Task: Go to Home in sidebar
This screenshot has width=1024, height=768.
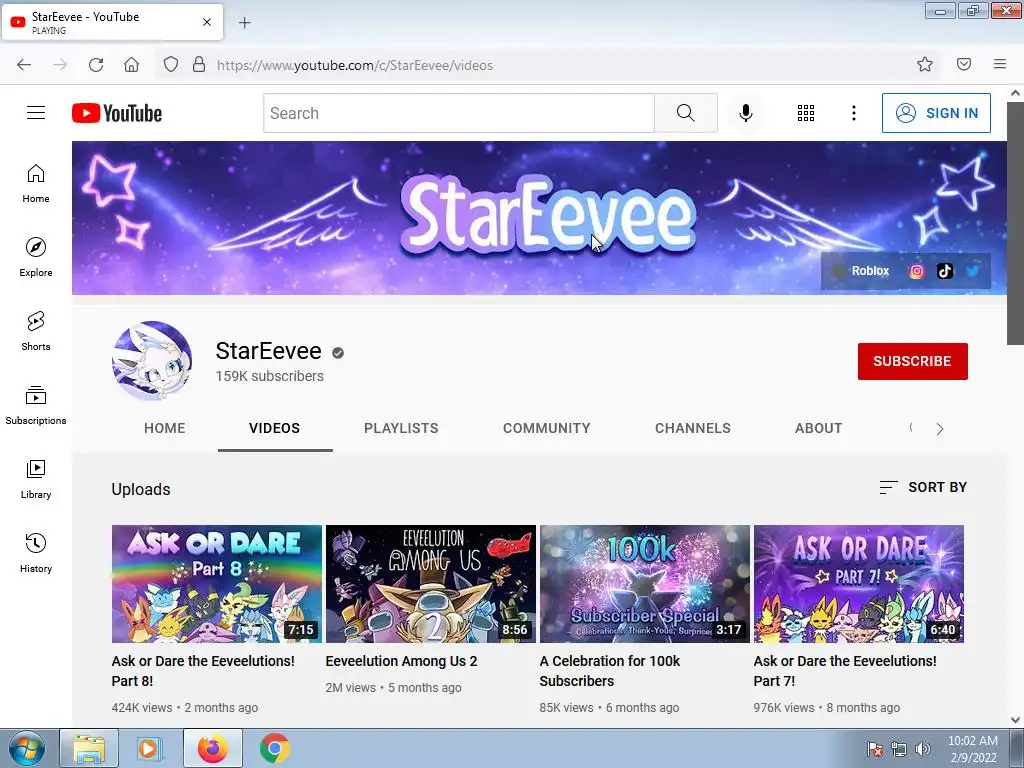Action: coord(36,184)
